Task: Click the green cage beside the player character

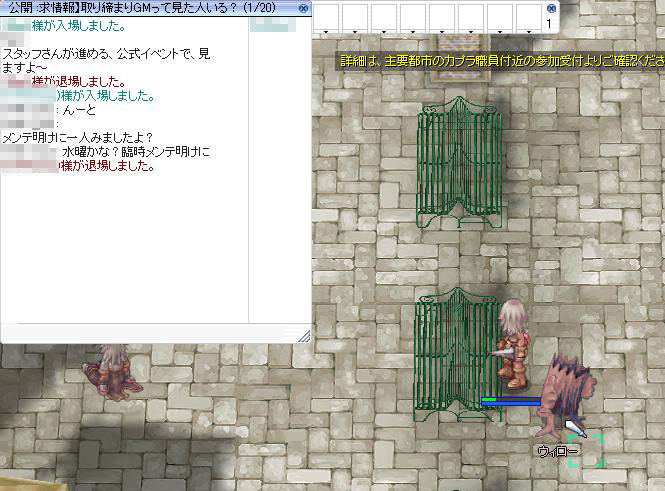Action: [457, 354]
